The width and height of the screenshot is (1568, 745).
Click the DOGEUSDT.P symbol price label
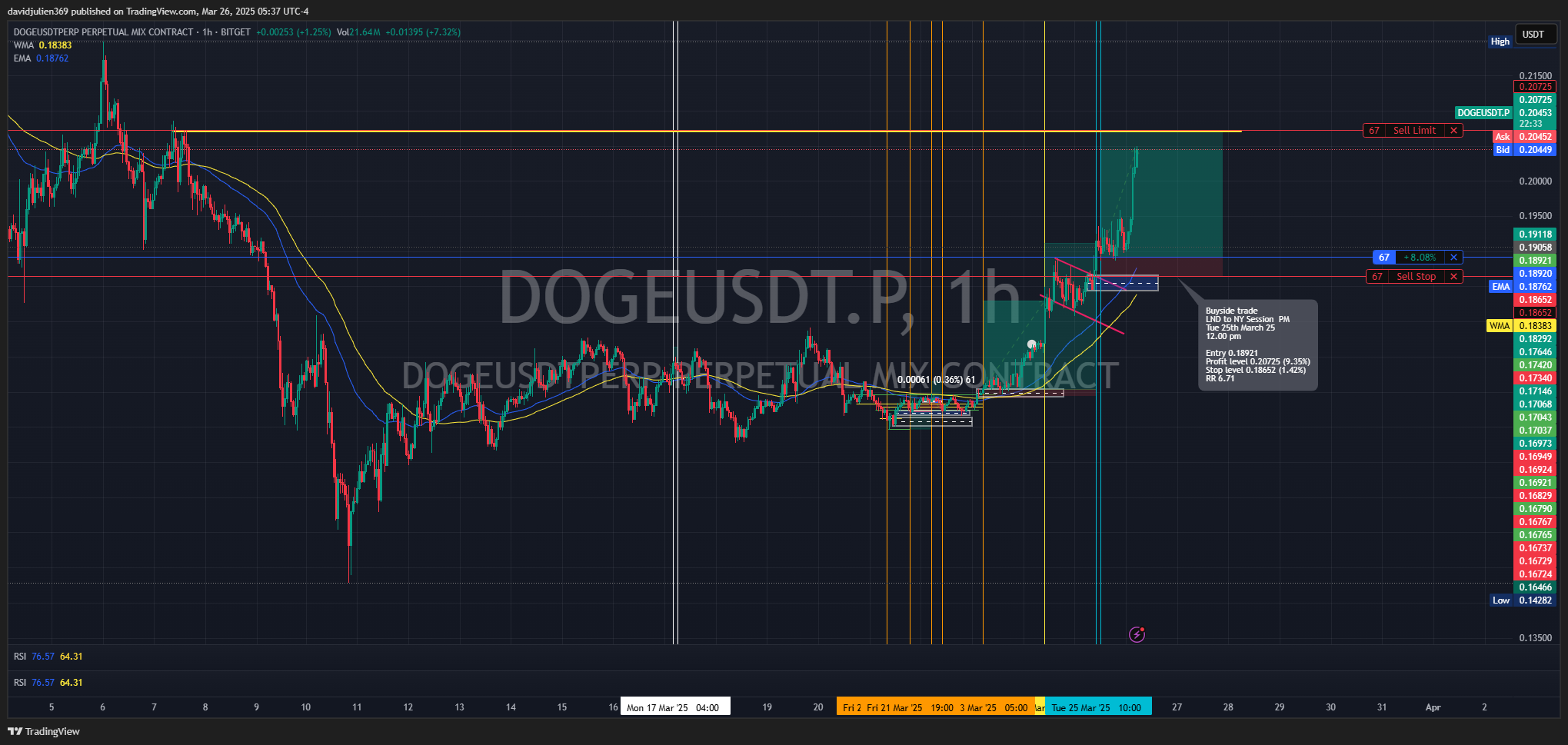[x=1483, y=113]
